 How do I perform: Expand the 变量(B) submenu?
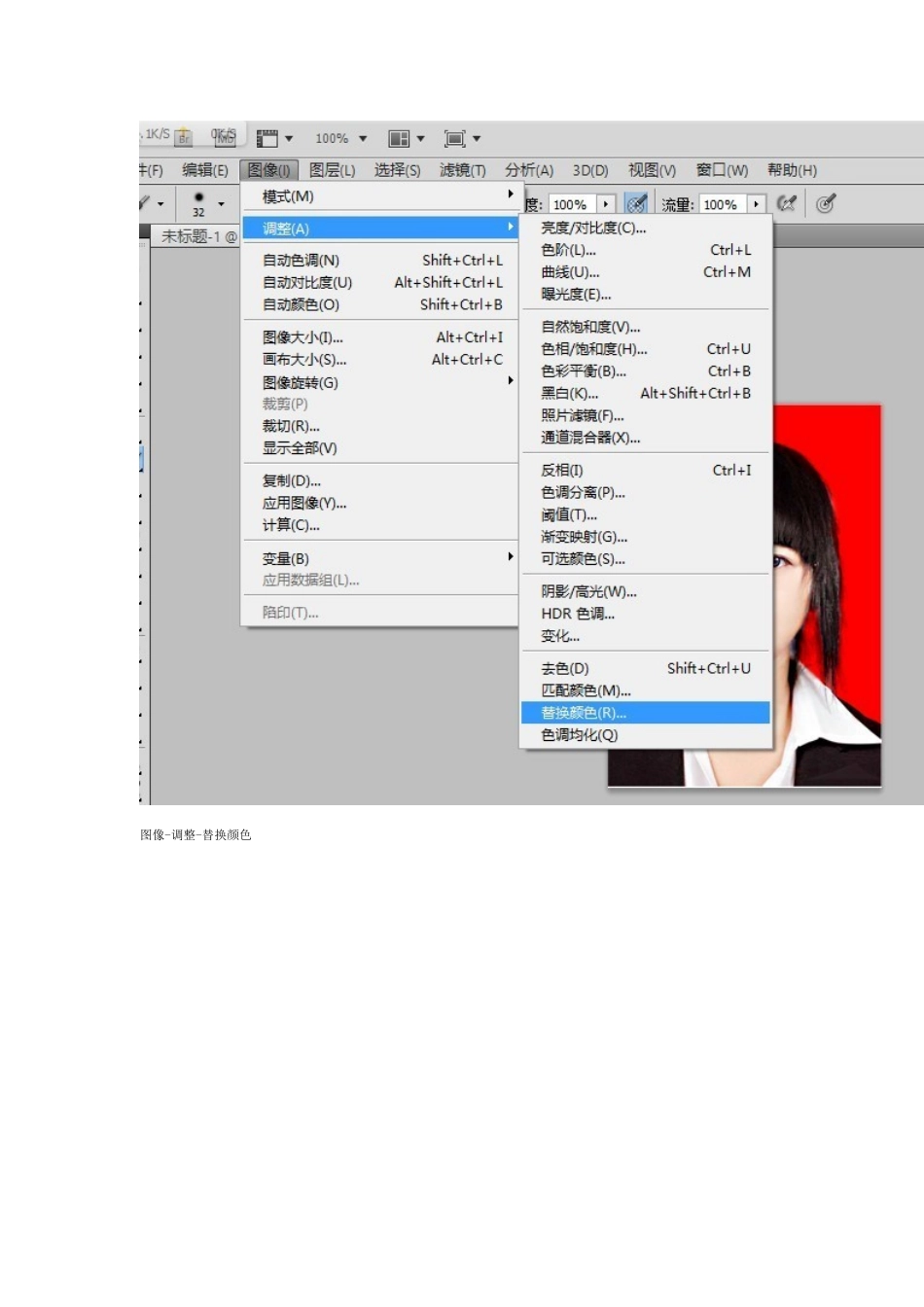(x=380, y=558)
